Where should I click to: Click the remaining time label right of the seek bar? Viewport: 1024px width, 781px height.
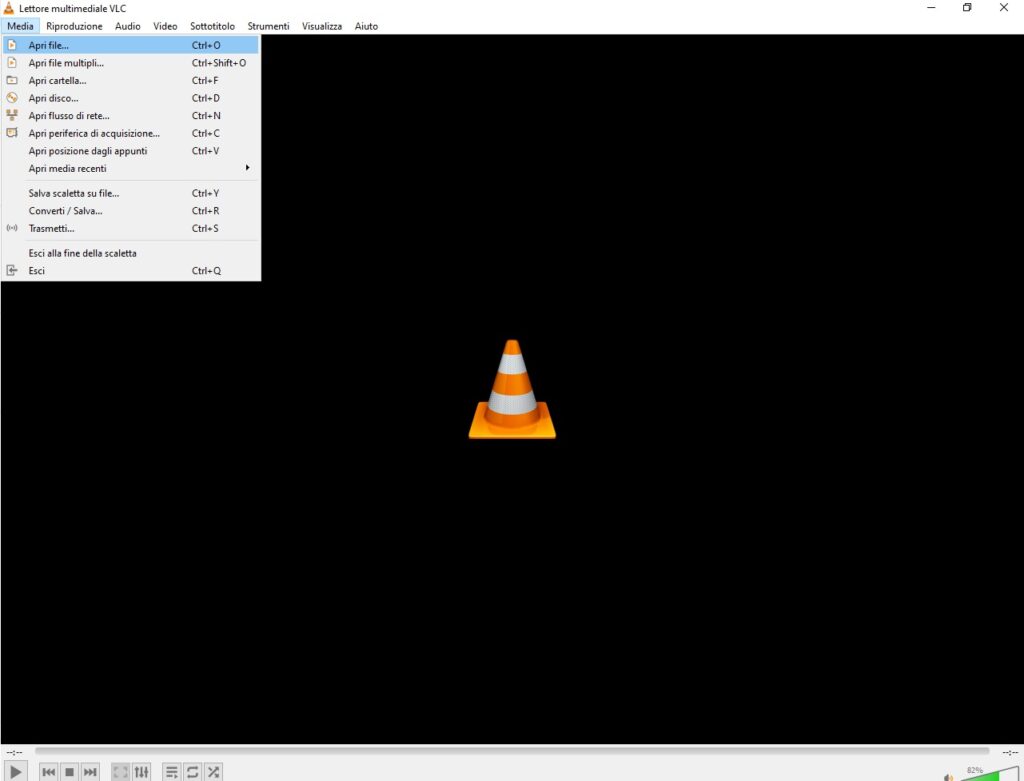click(x=1010, y=752)
